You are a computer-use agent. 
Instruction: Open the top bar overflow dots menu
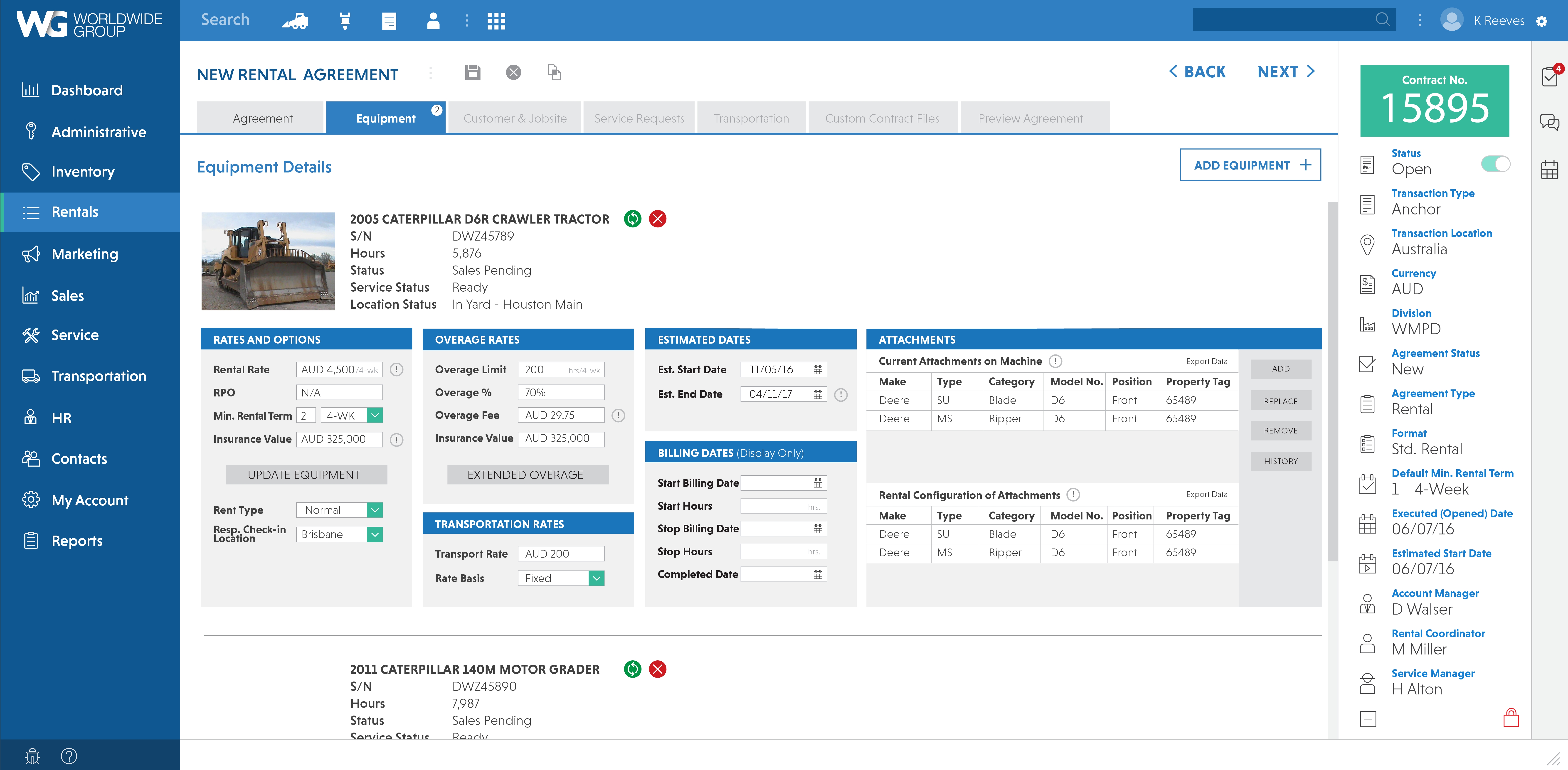click(x=467, y=21)
